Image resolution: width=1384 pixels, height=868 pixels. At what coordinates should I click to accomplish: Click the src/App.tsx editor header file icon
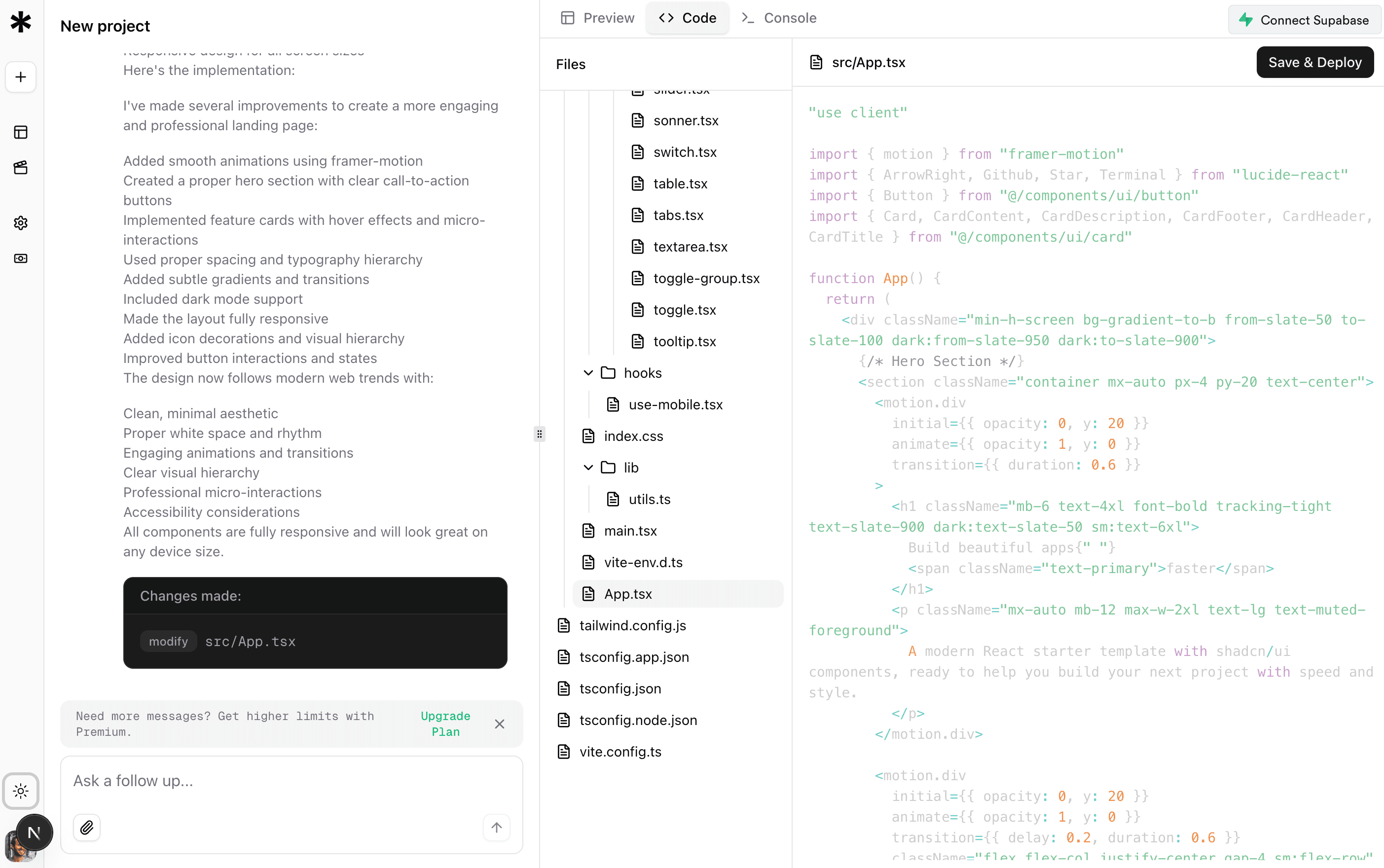coord(816,62)
